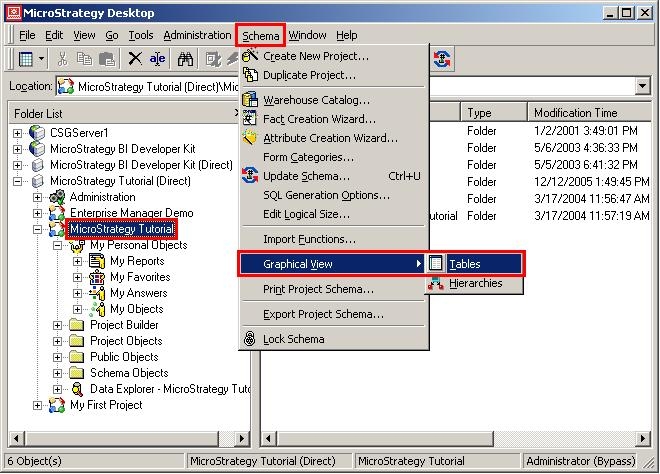This screenshot has height=474, width=660.
Task: Select Tables from Graphical View submenu
Action: 464,264
